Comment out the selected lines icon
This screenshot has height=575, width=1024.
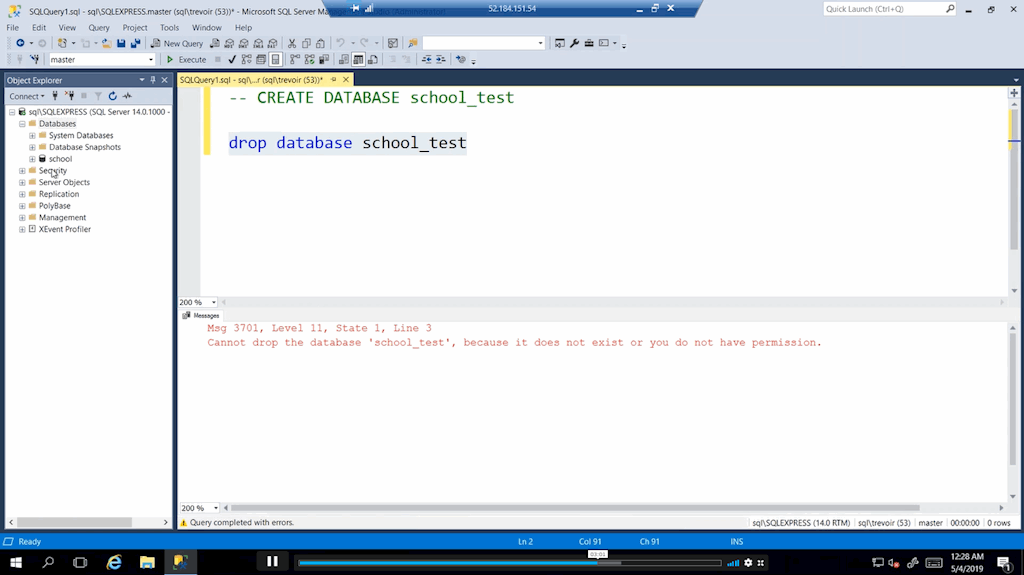click(392, 59)
